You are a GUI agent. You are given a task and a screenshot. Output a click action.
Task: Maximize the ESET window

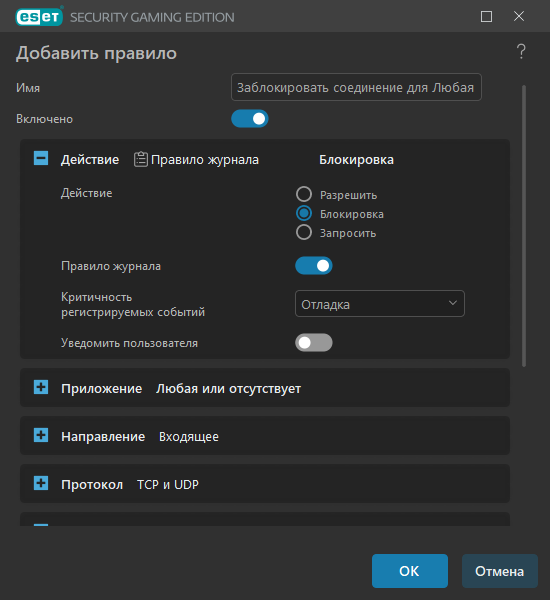tap(486, 16)
